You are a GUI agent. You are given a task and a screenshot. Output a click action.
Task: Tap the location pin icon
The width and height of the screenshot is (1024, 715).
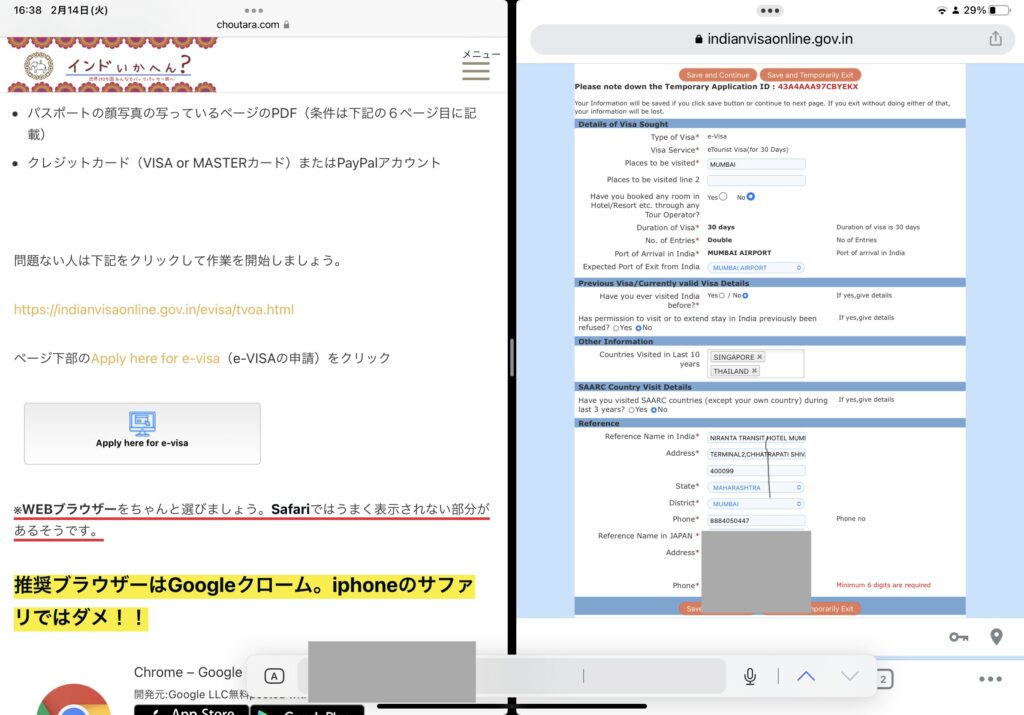pyautogui.click(x=996, y=637)
